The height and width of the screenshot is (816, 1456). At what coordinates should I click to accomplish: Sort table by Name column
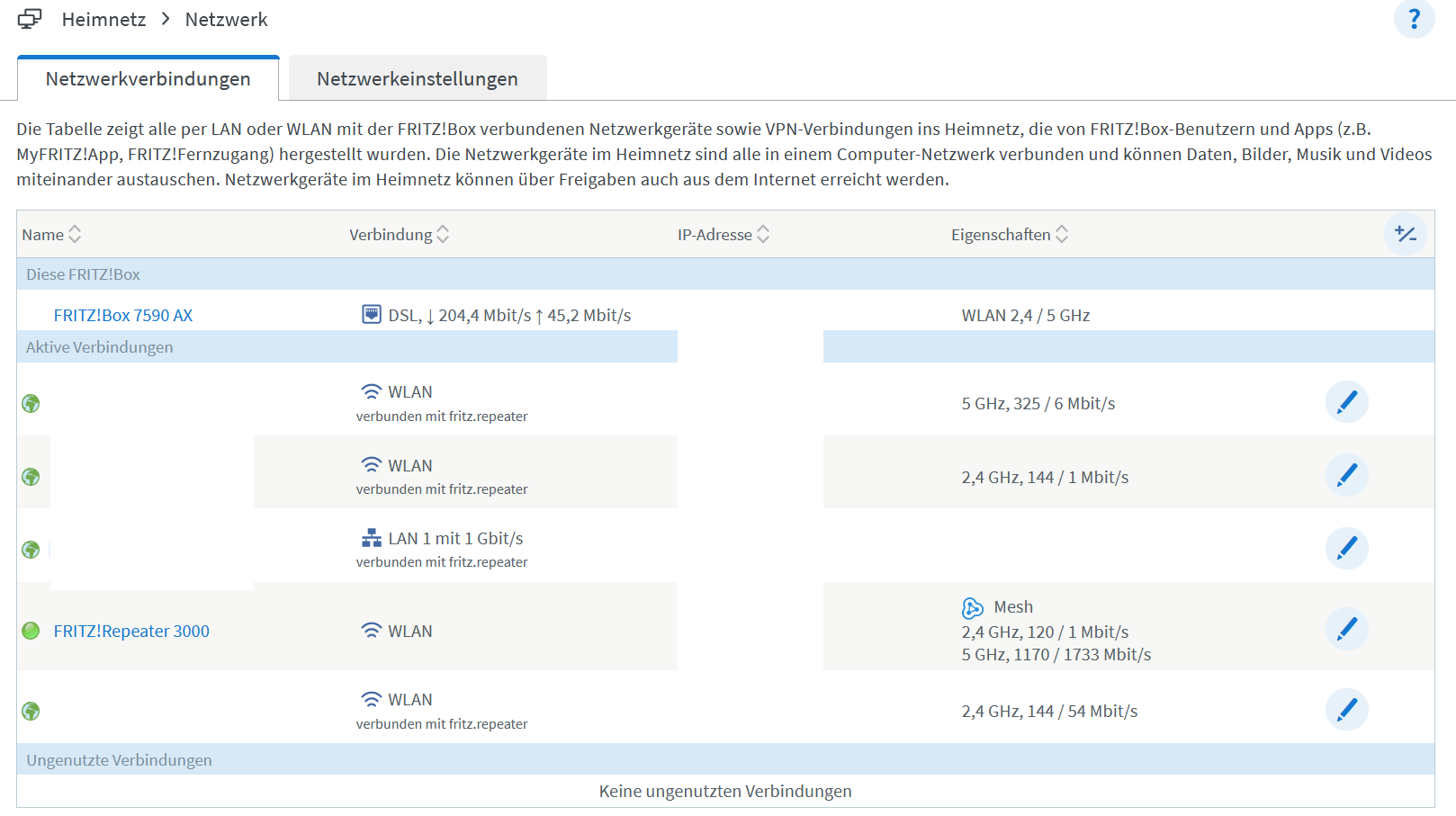(51, 234)
